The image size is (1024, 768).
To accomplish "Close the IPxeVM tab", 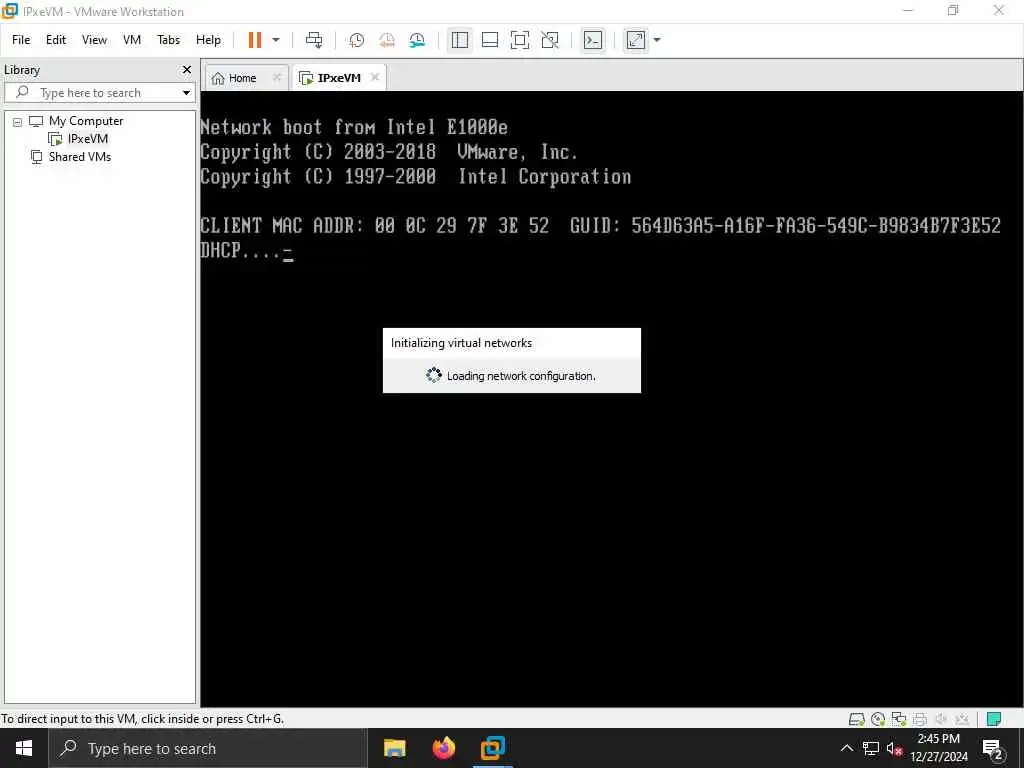I will click(375, 77).
